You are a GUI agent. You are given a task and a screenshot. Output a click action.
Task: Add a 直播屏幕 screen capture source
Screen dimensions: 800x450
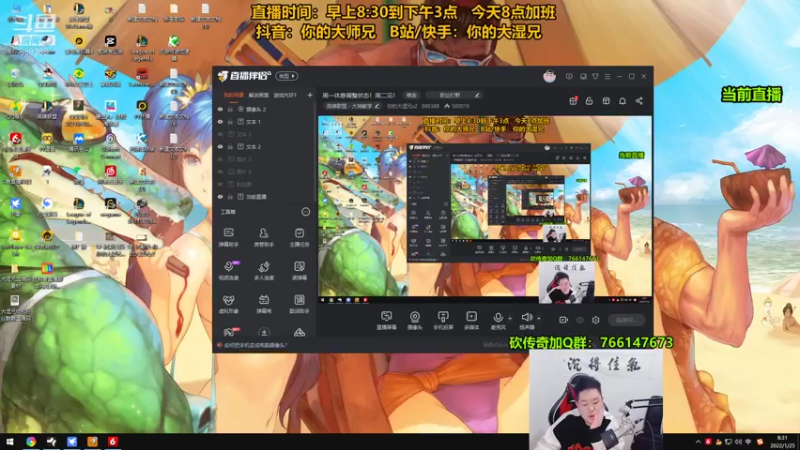coord(386,320)
